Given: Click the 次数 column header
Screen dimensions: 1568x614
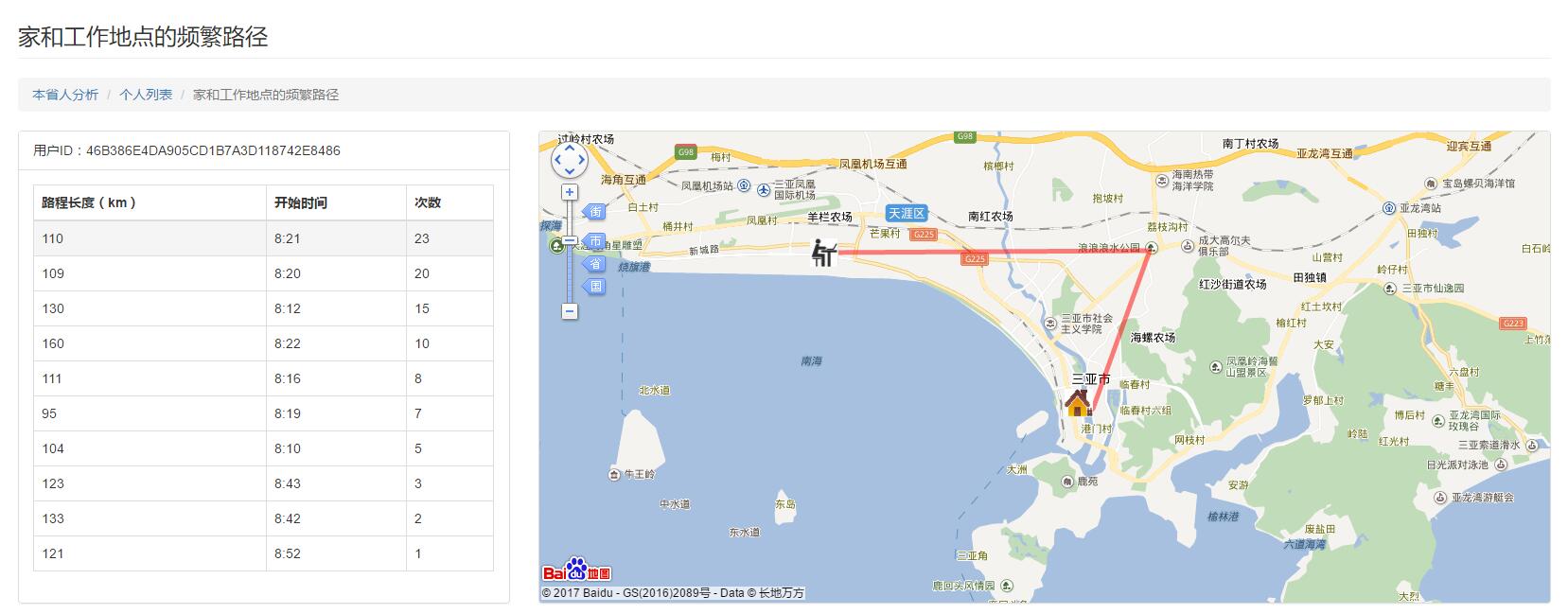Looking at the screenshot, I should pos(428,202).
